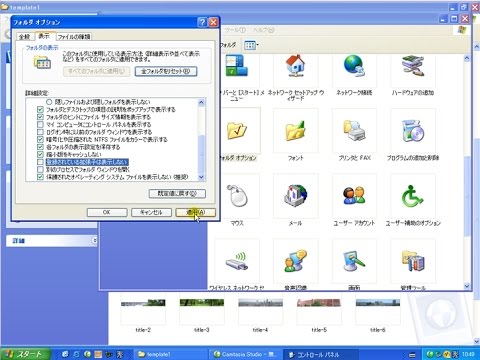
Task: Click the Folders toolbar button
Action: pyautogui.click(x=228, y=45)
